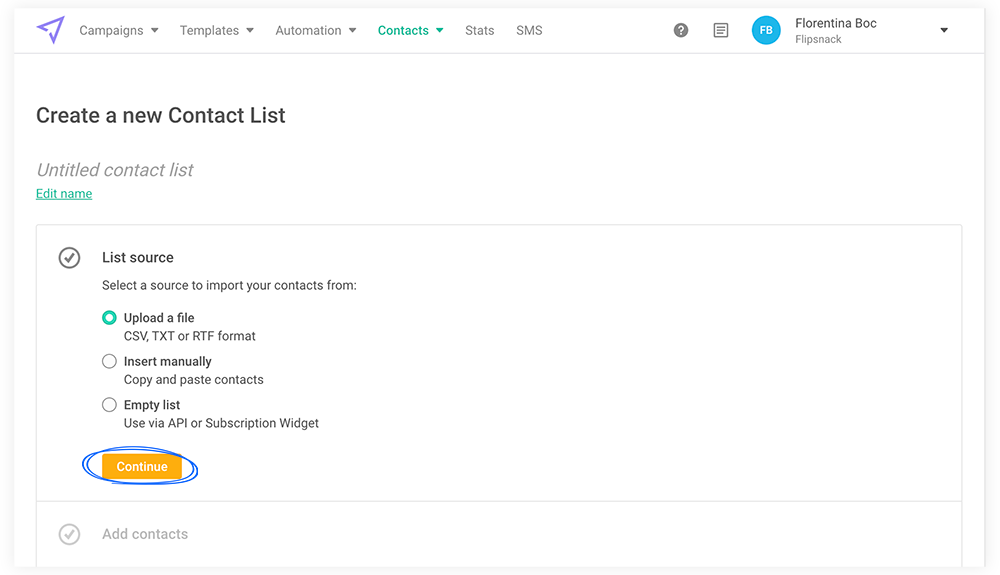Expand the Automation dropdown arrow
The height and width of the screenshot is (575, 1000).
(353, 31)
